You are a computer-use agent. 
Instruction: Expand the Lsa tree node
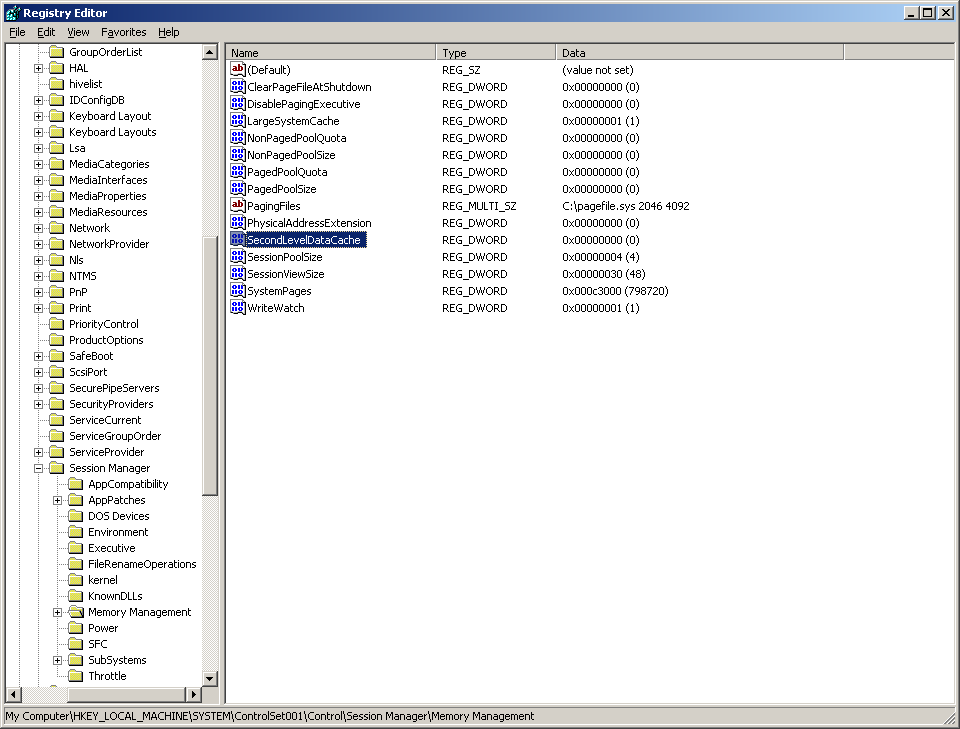39,148
